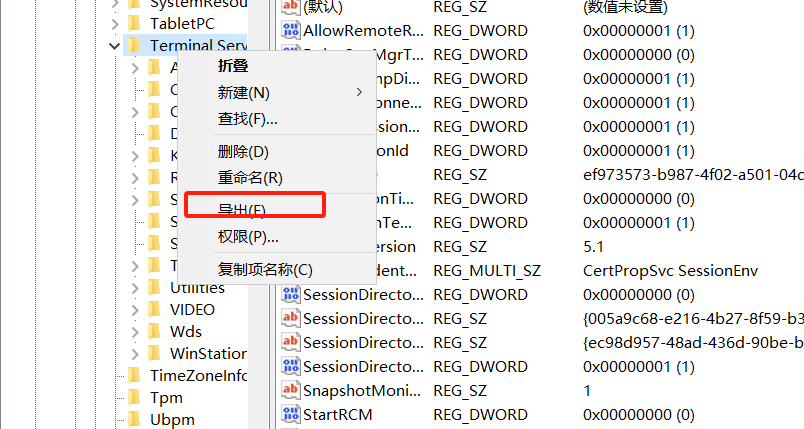Viewport: 804px width, 429px height.
Task: Click icon of SessionDirecto... row valued 0x00000001 (1)
Action: click(x=290, y=366)
